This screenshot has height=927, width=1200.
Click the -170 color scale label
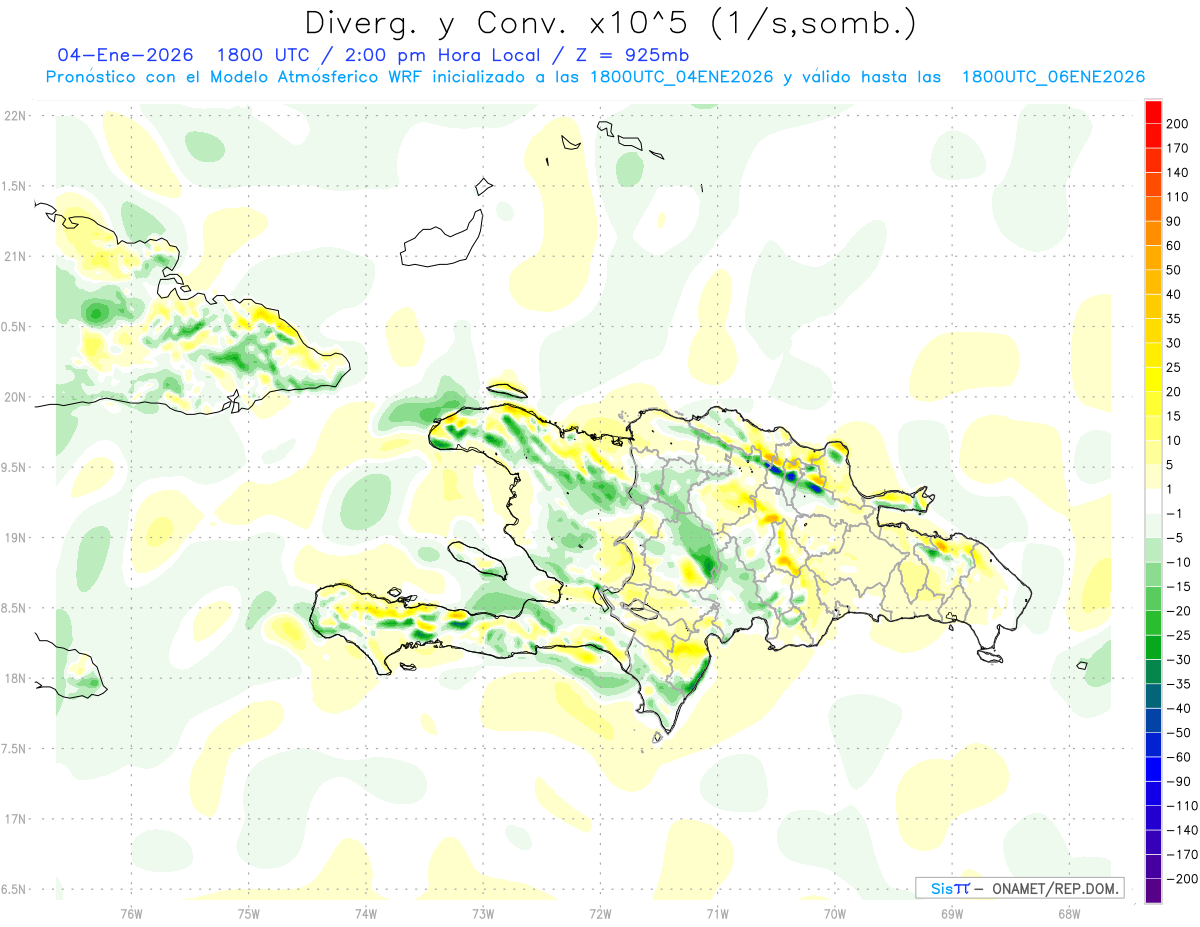pos(1183,854)
